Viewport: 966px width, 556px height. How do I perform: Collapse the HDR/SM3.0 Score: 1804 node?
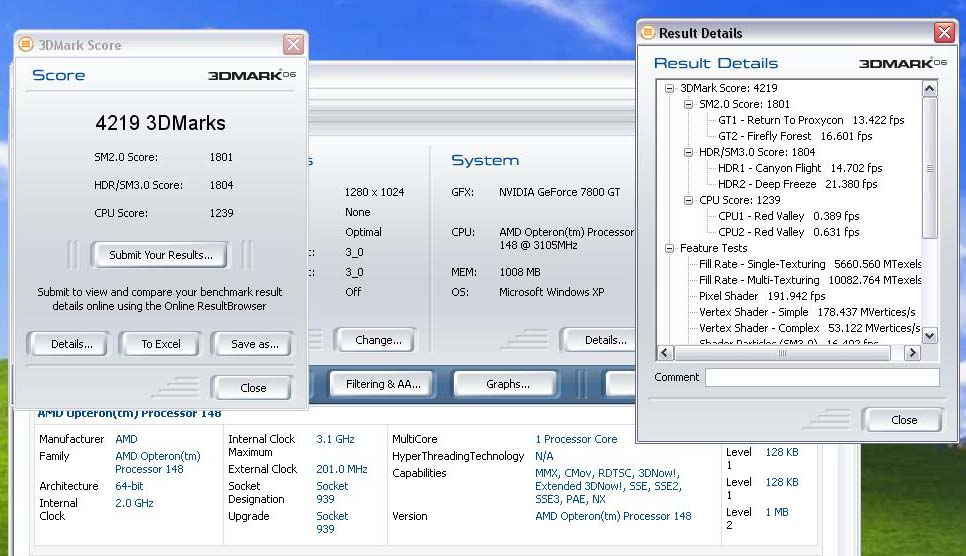(x=688, y=152)
